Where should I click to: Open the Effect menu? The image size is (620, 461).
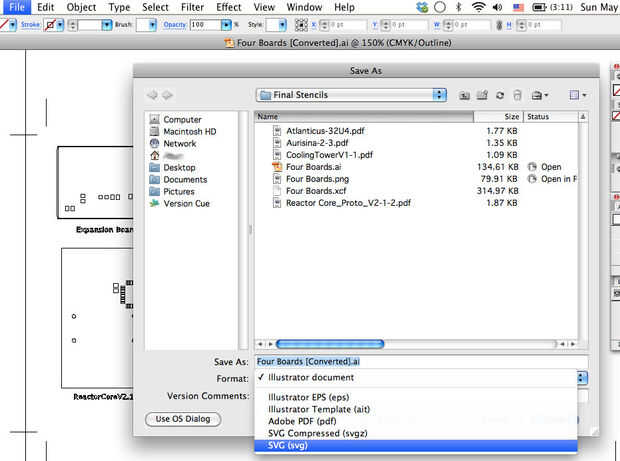[229, 7]
